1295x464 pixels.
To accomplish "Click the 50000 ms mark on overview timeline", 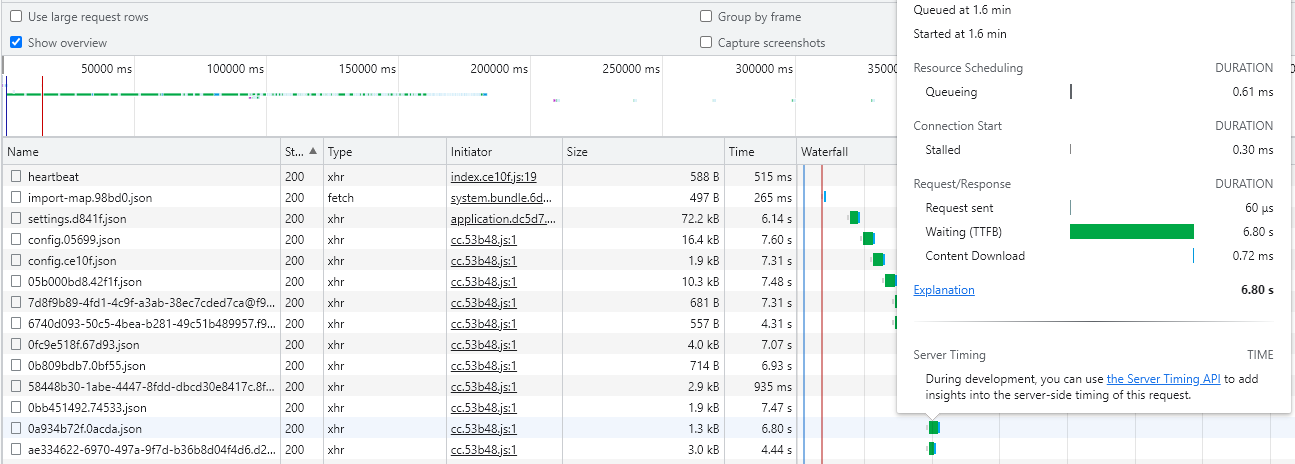I will 106,69.
